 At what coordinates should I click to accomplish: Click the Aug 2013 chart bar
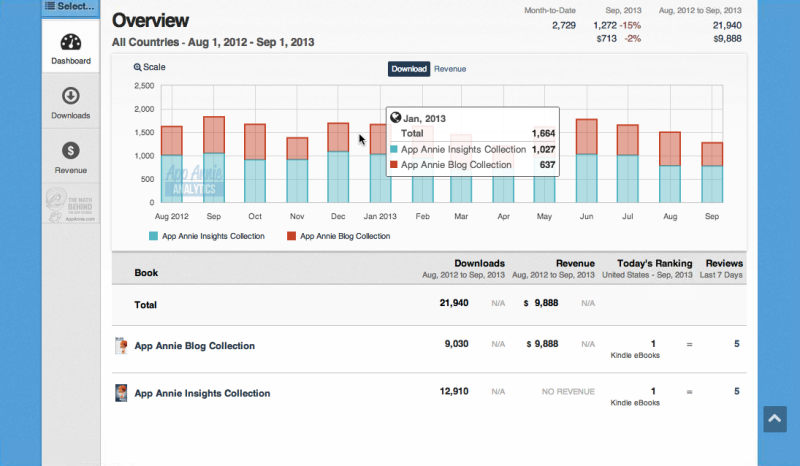(x=670, y=167)
